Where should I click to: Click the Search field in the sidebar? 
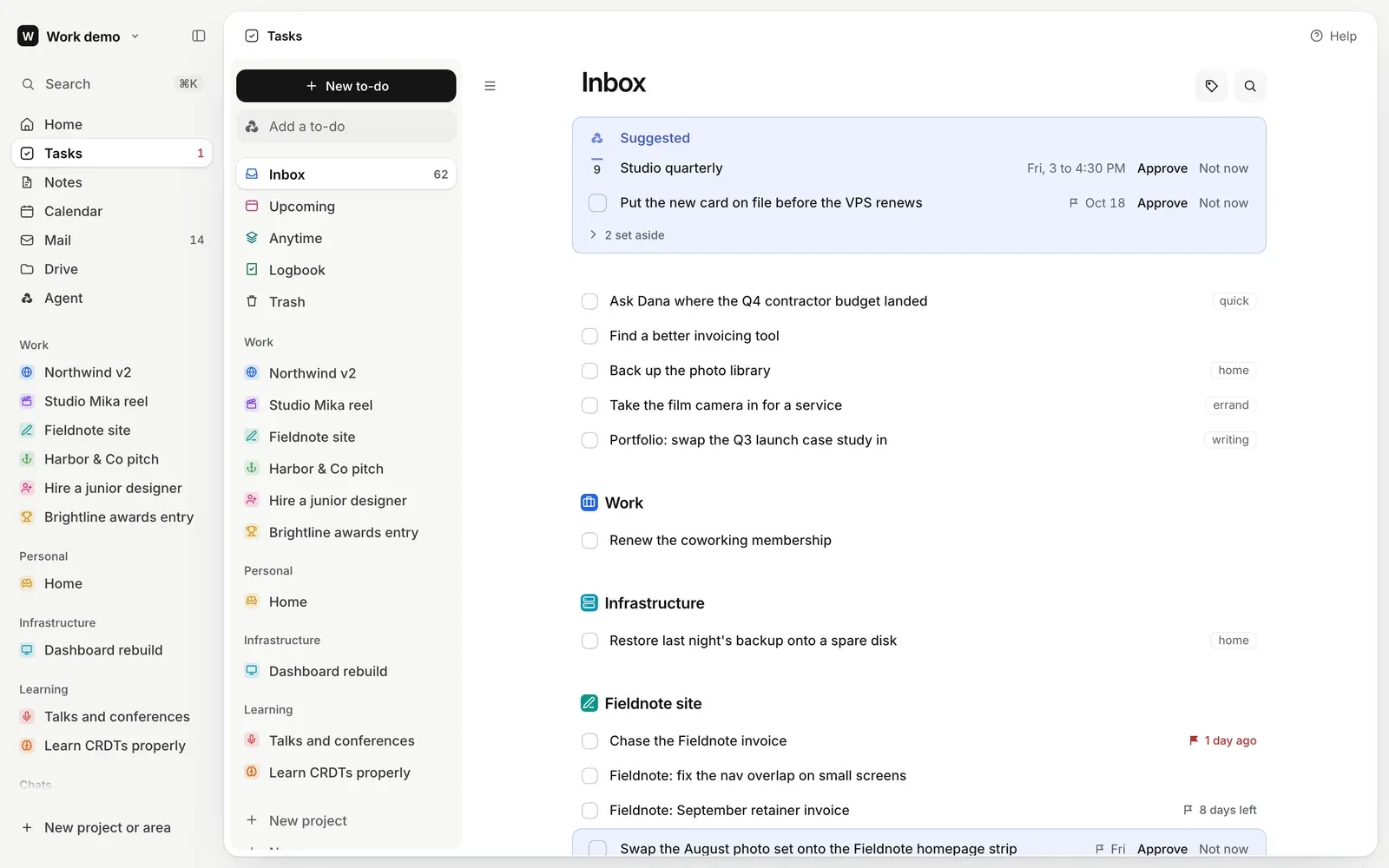click(112, 84)
